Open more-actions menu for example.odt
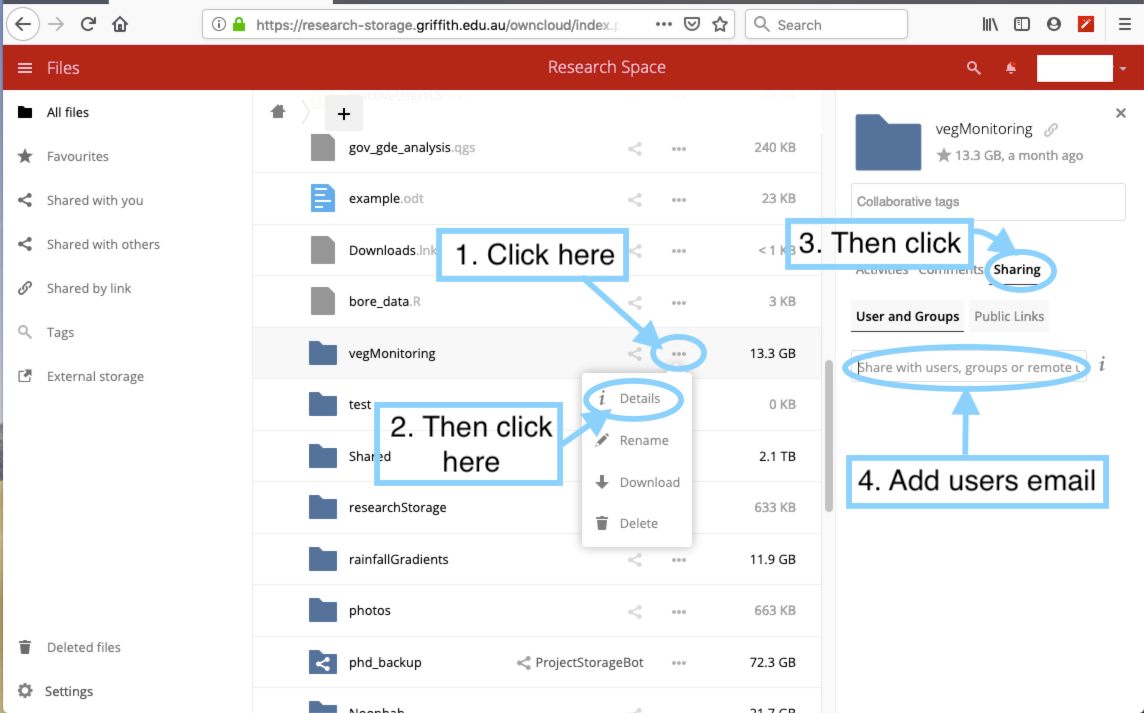 coord(679,199)
